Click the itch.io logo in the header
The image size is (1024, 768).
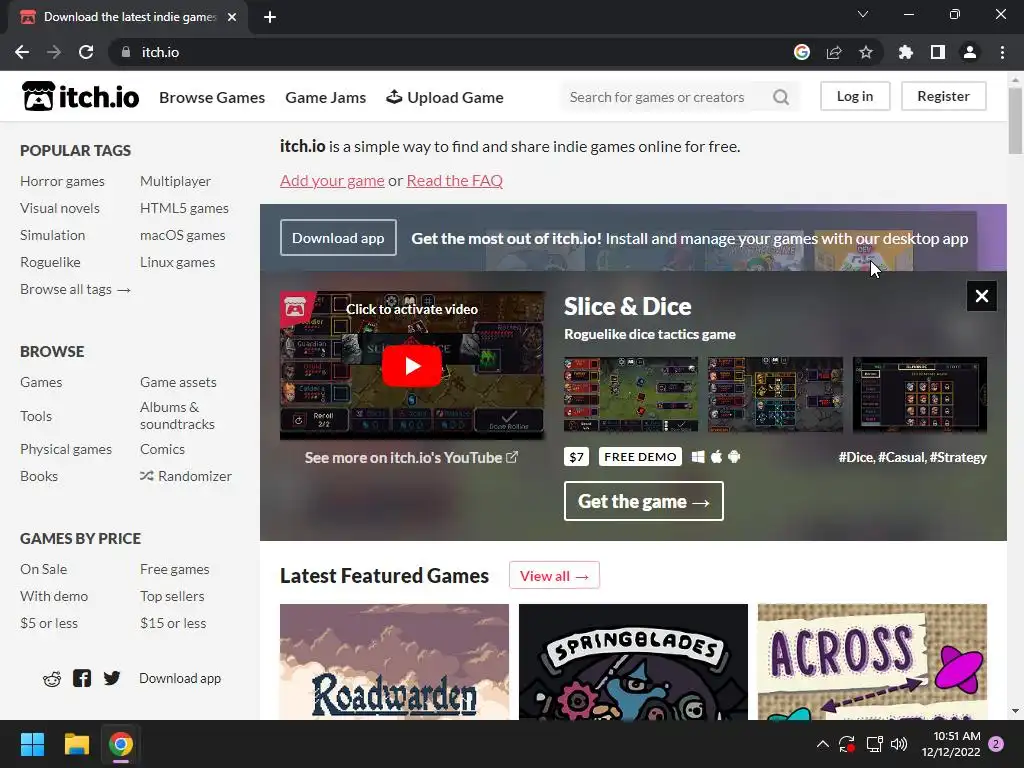[80, 97]
